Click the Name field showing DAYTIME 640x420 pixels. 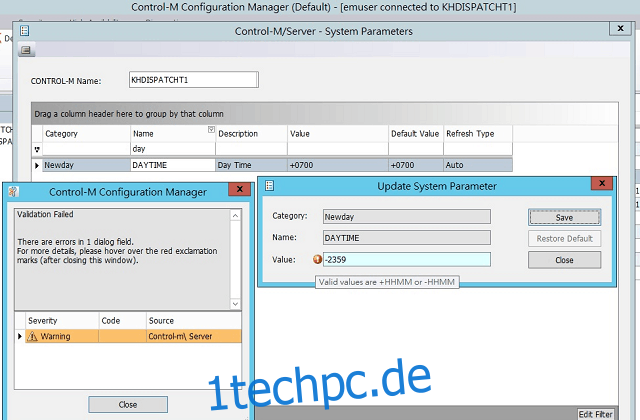(407, 238)
